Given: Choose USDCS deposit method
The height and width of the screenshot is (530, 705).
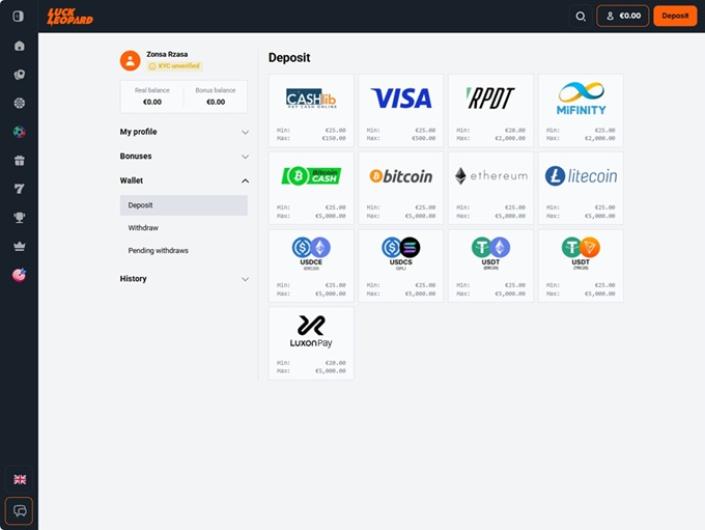Looking at the screenshot, I should point(401,266).
